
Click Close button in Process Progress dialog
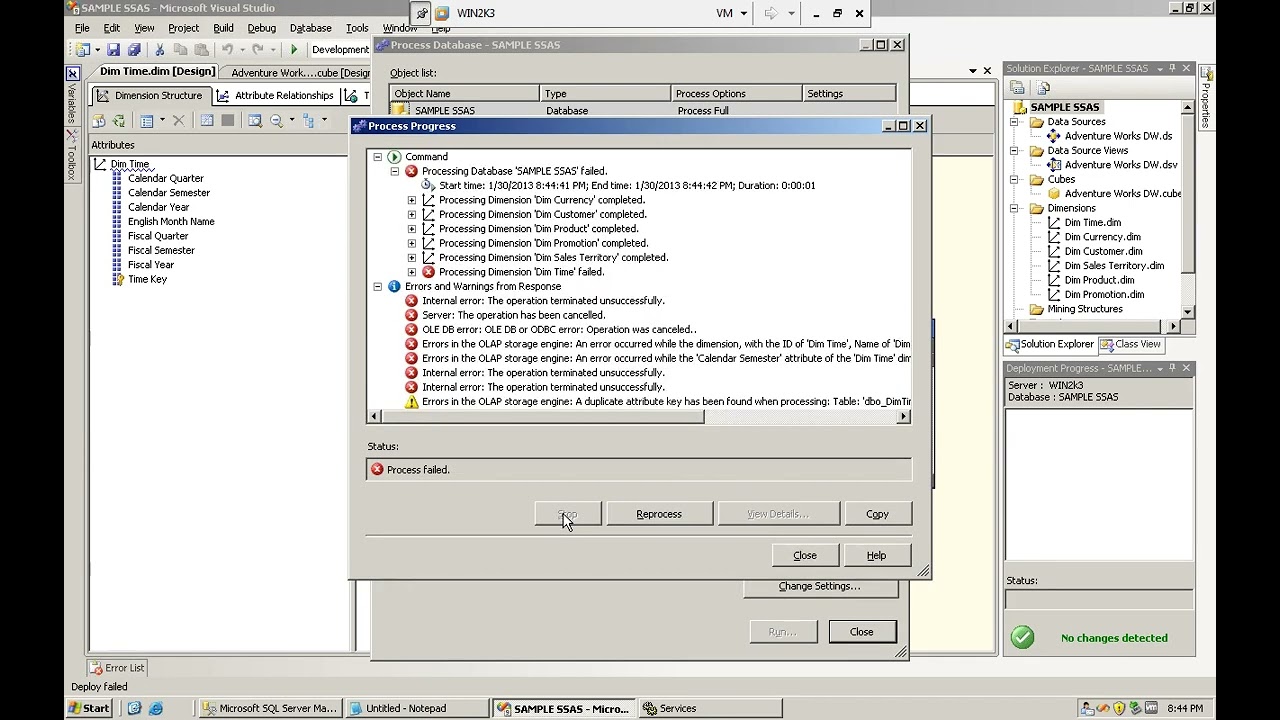tap(805, 556)
